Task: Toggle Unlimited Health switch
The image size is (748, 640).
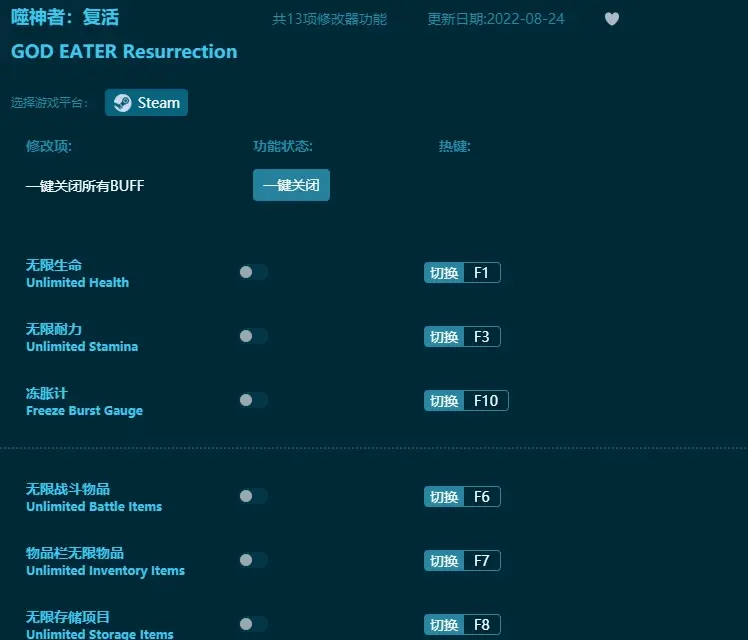Action: (253, 272)
